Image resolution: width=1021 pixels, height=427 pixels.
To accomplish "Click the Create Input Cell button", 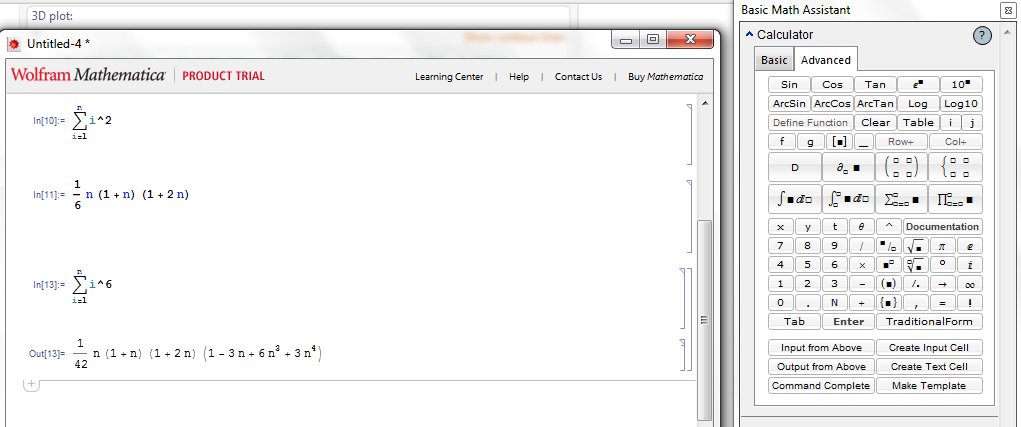I will tap(929, 348).
